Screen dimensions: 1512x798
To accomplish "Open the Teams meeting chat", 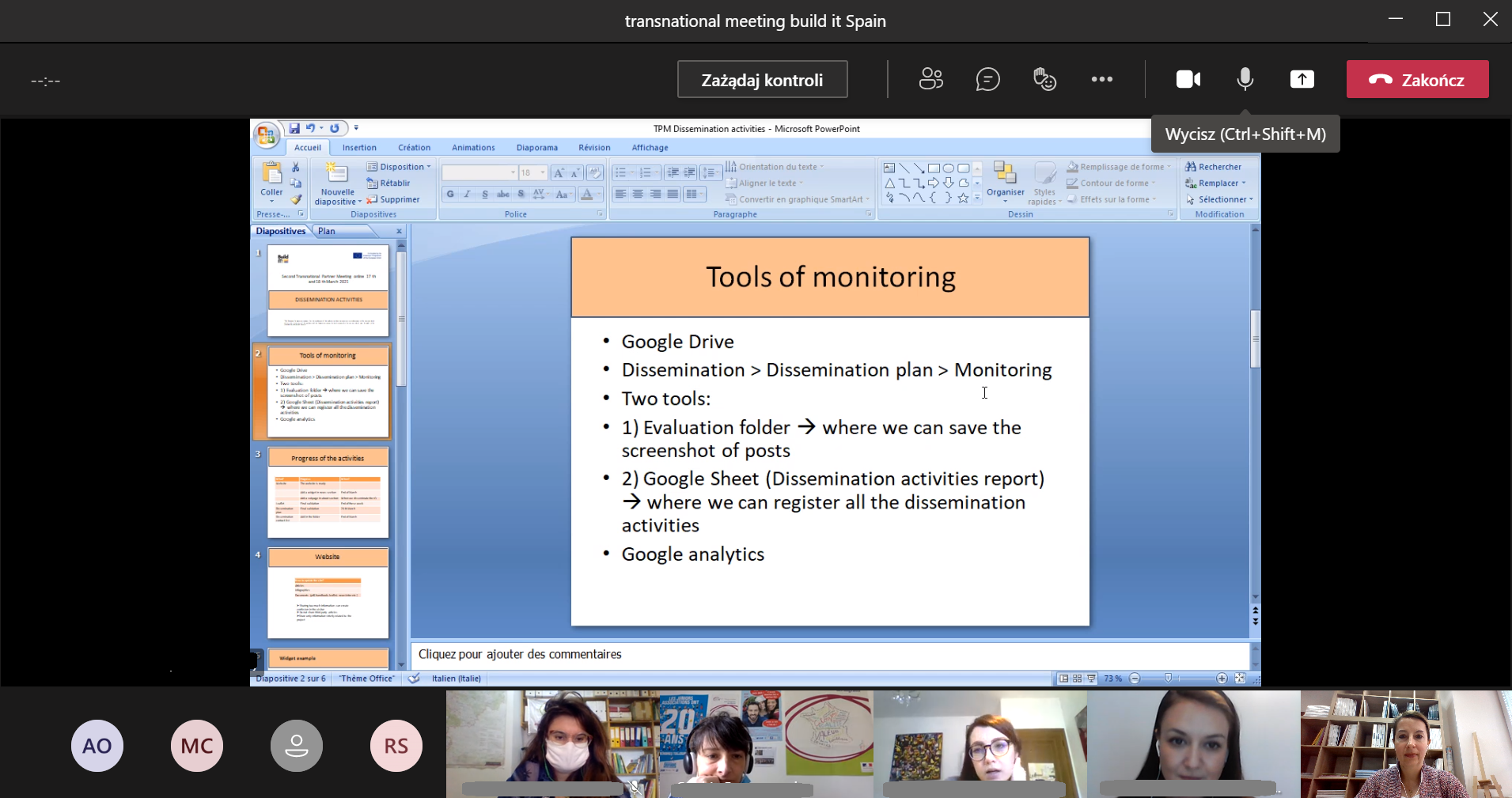I will (x=987, y=79).
